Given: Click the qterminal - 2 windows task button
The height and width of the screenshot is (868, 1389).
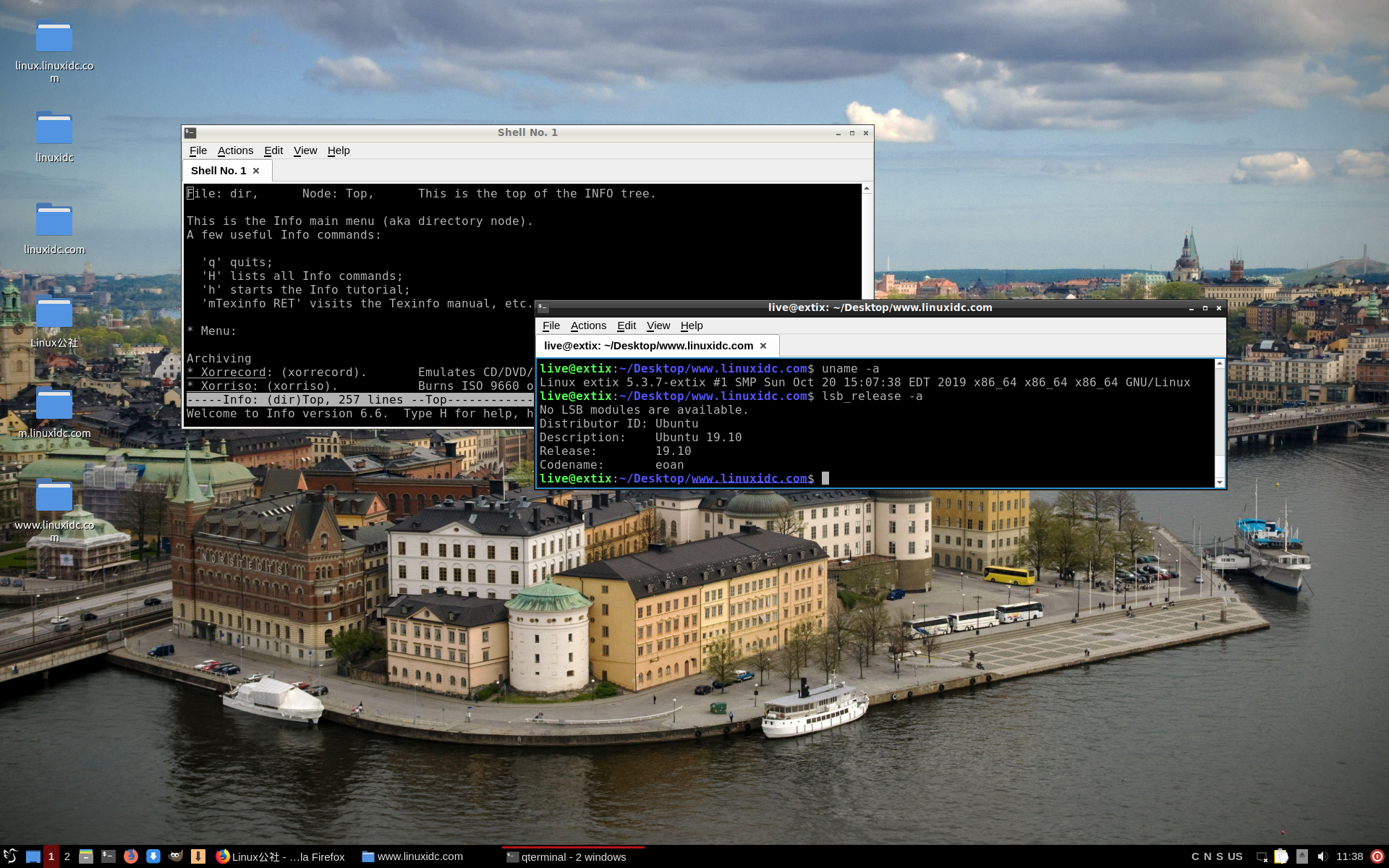Looking at the screenshot, I should pos(573,856).
